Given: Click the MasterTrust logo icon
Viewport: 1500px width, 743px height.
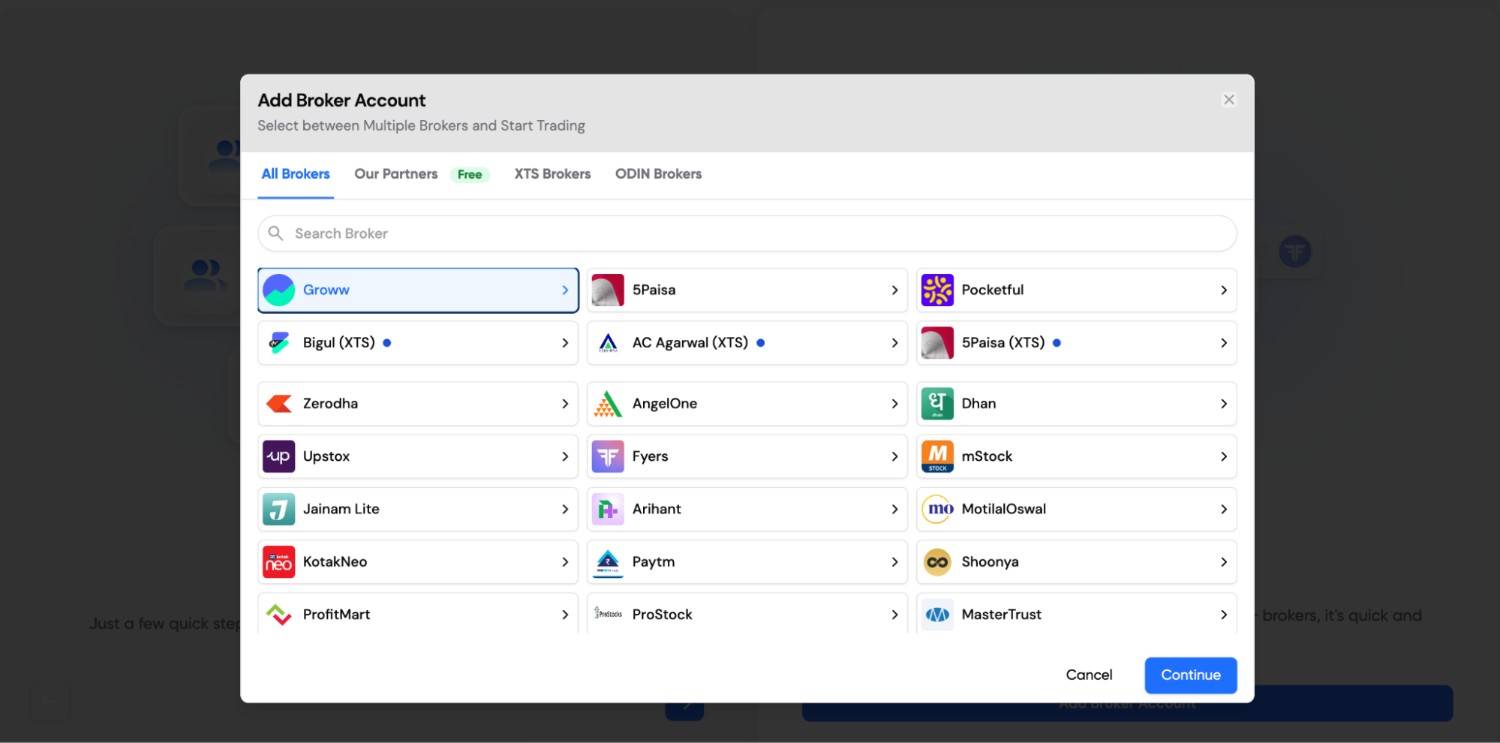Looking at the screenshot, I should tap(937, 614).
